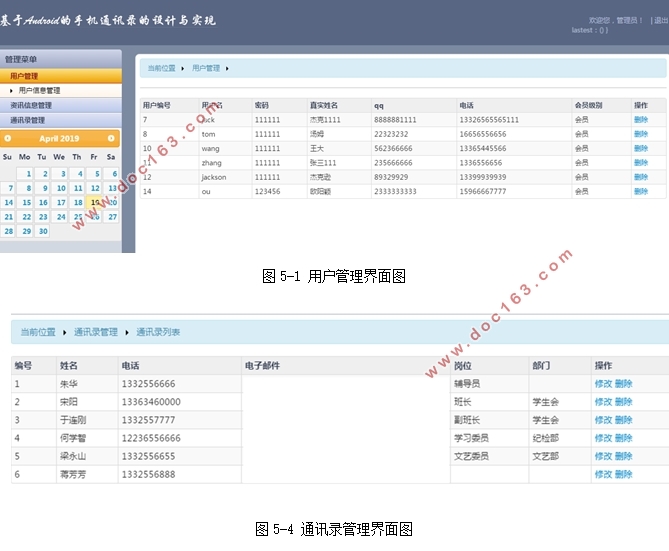Delete contact 朱华
This screenshot has width=669, height=551.
pos(623,384)
